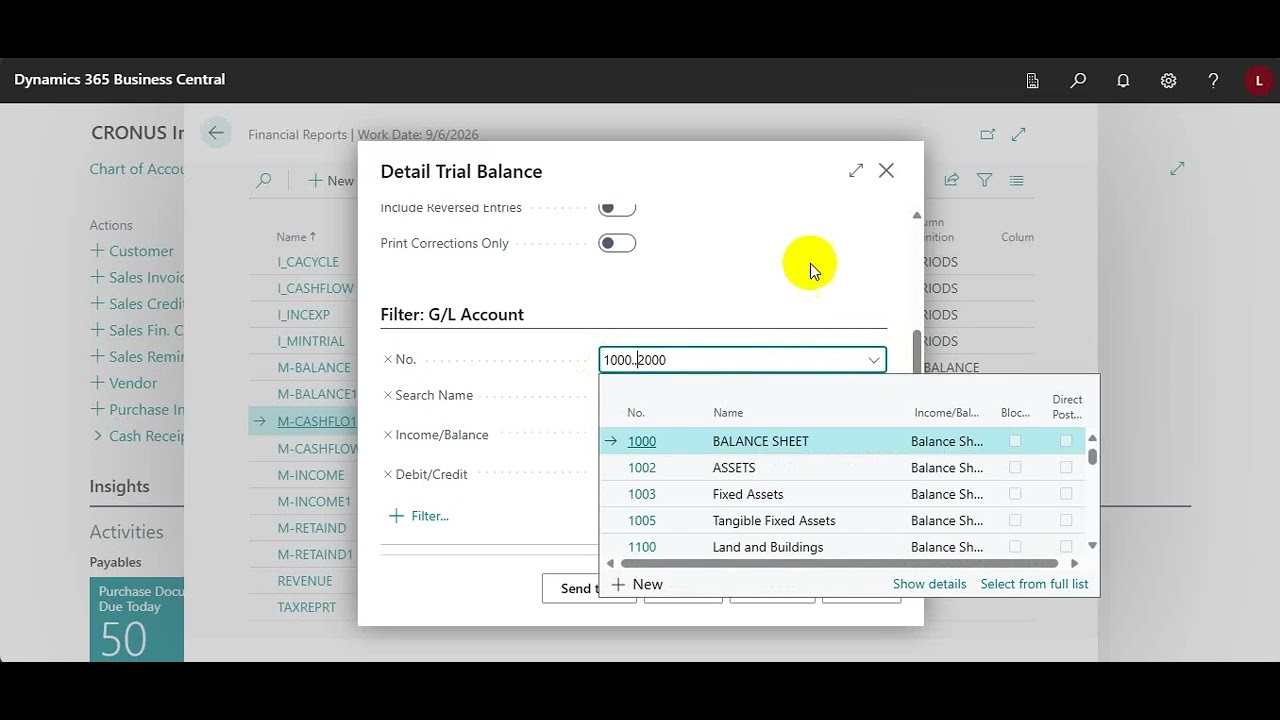Sort by the Name column header
The width and height of the screenshot is (1280, 720).
(296, 237)
